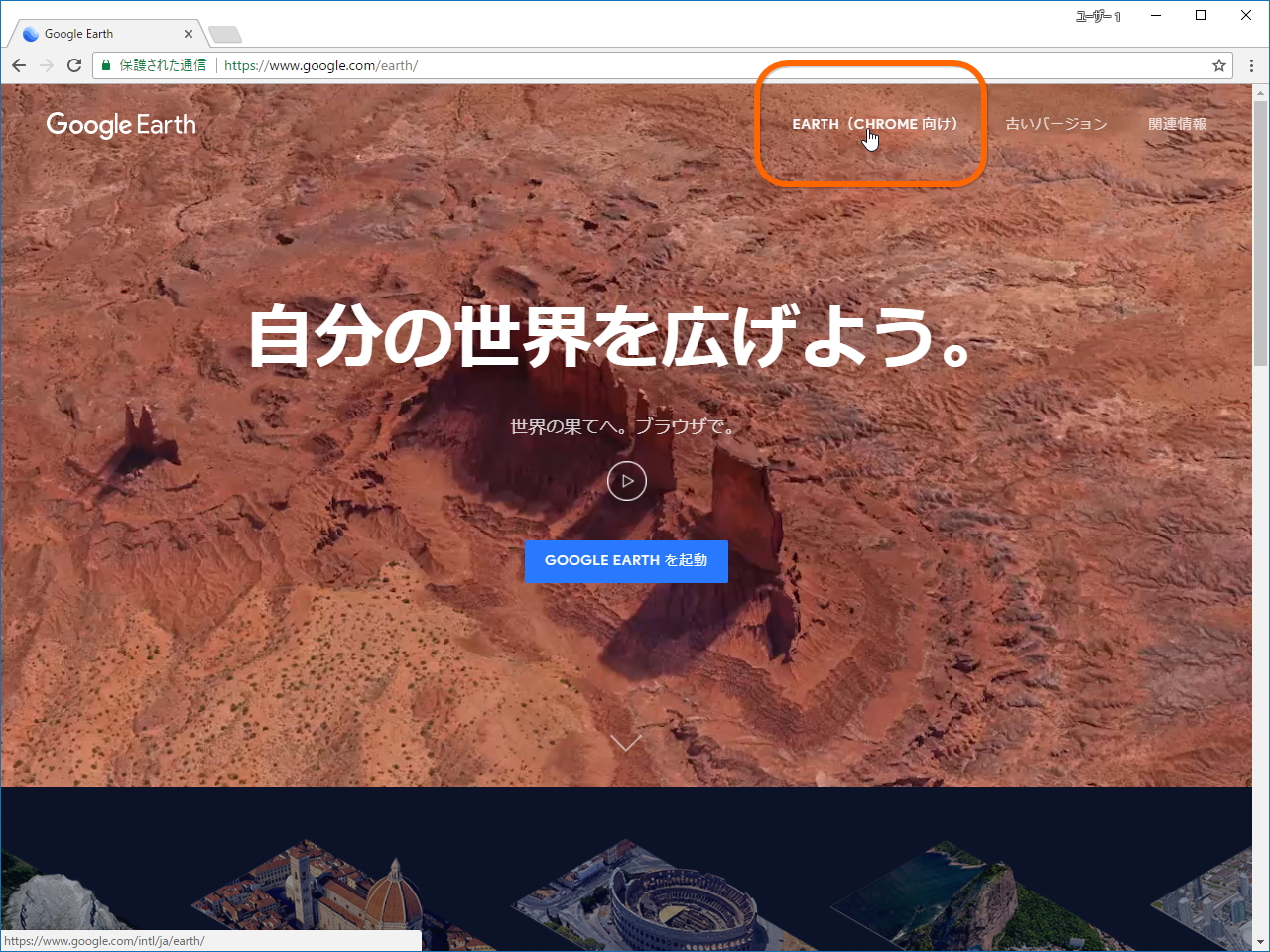Launch Google Earth via the GOOGLE EARTH を起動 button
The image size is (1270, 952).
(626, 561)
